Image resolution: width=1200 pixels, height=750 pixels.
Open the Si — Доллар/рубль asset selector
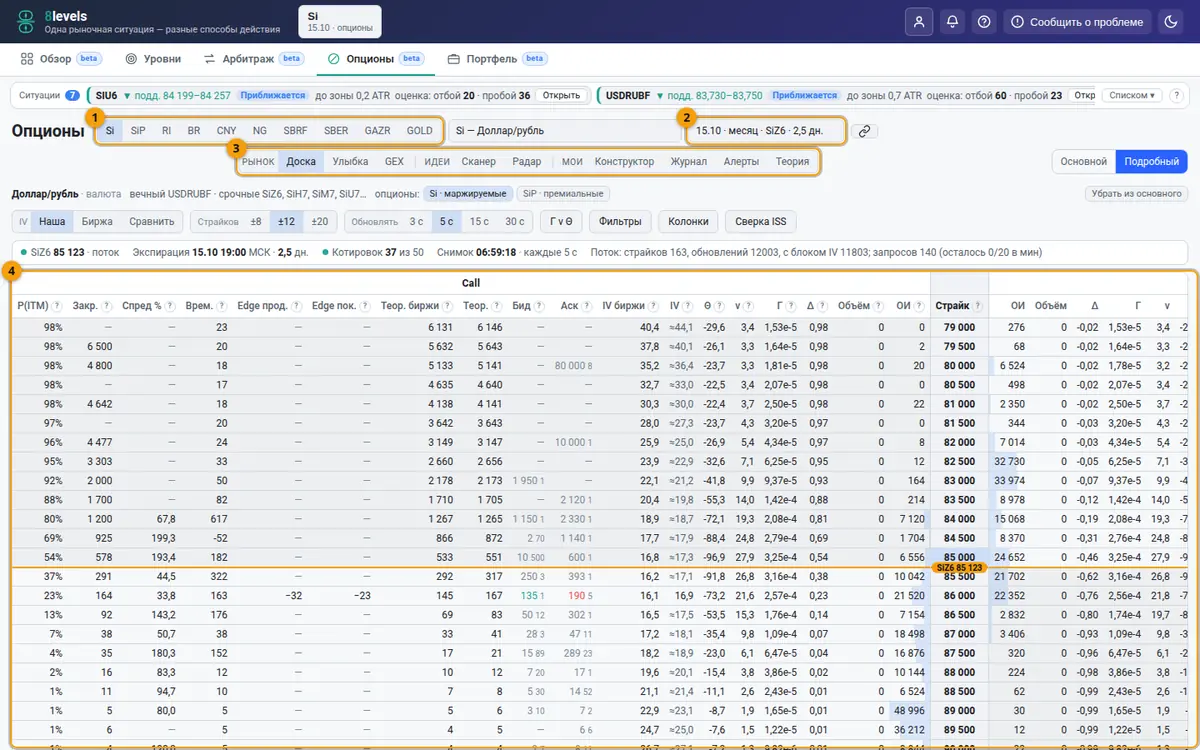[x=564, y=131]
